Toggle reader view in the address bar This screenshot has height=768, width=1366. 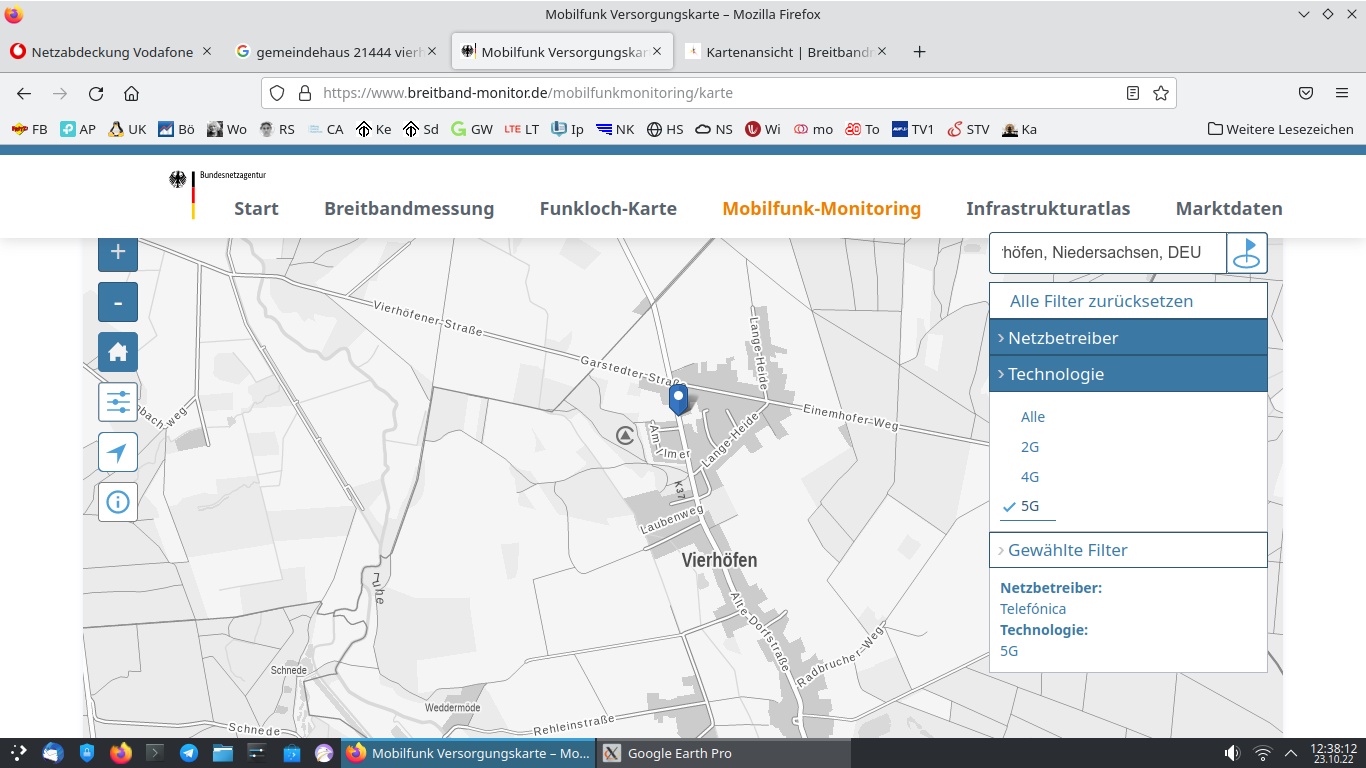(1133, 93)
